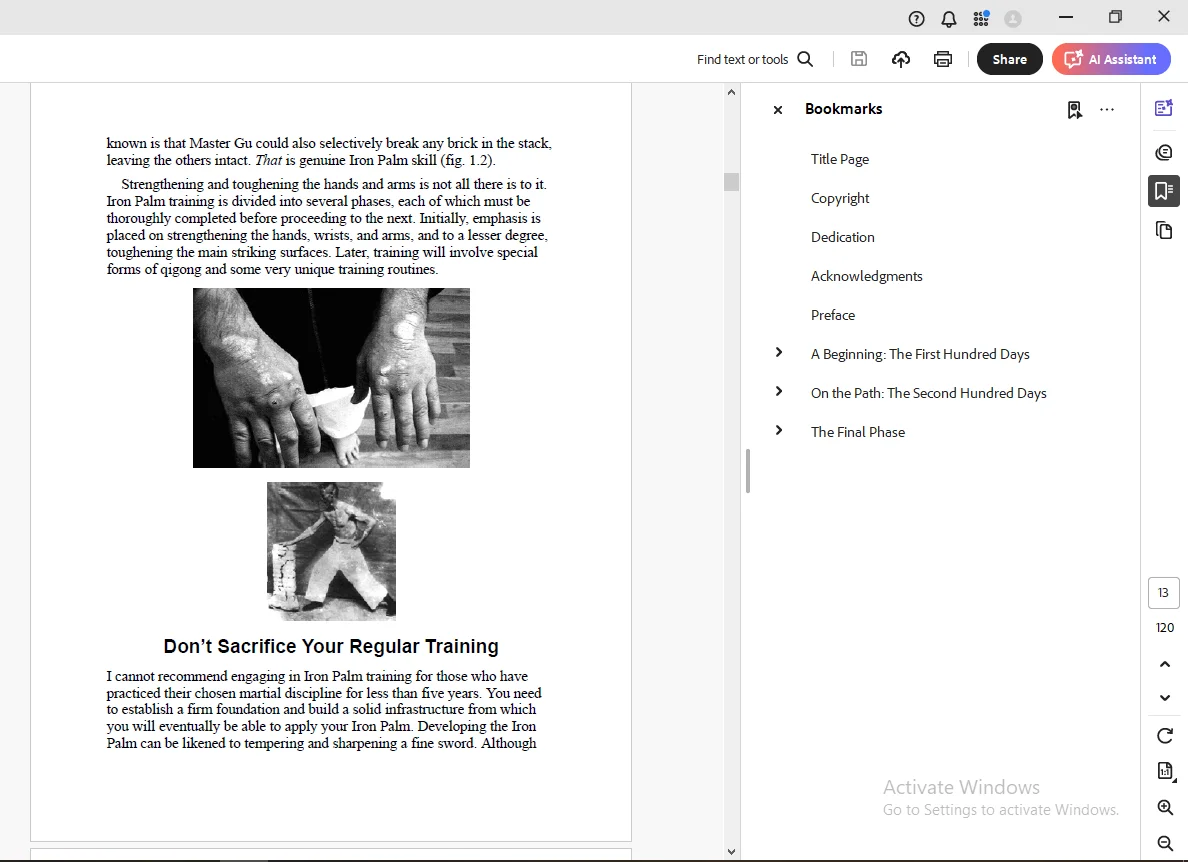This screenshot has width=1188, height=862.
Task: Click the magnifier search icon
Action: coord(805,59)
